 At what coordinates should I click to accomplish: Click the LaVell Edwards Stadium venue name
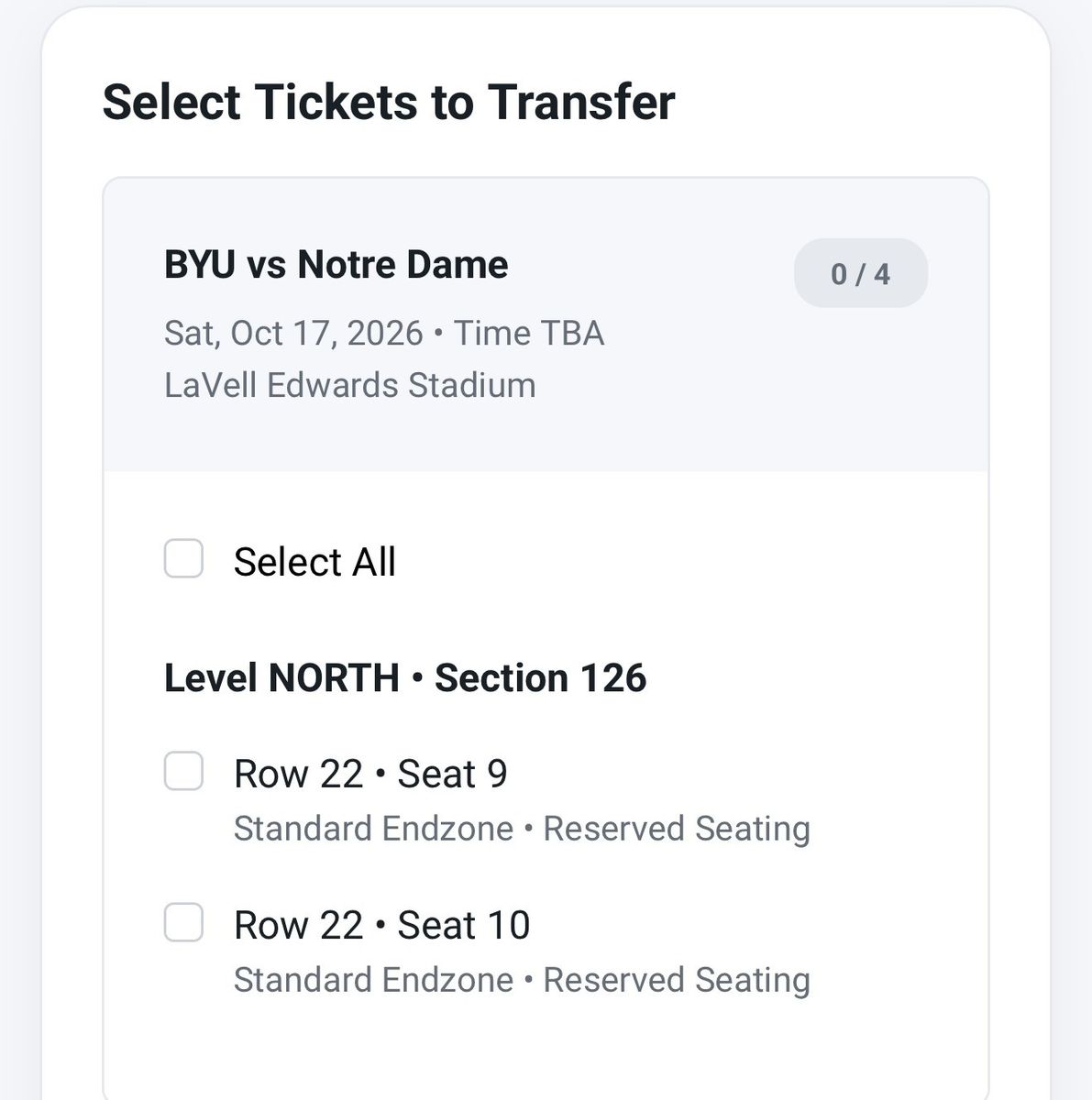point(350,385)
